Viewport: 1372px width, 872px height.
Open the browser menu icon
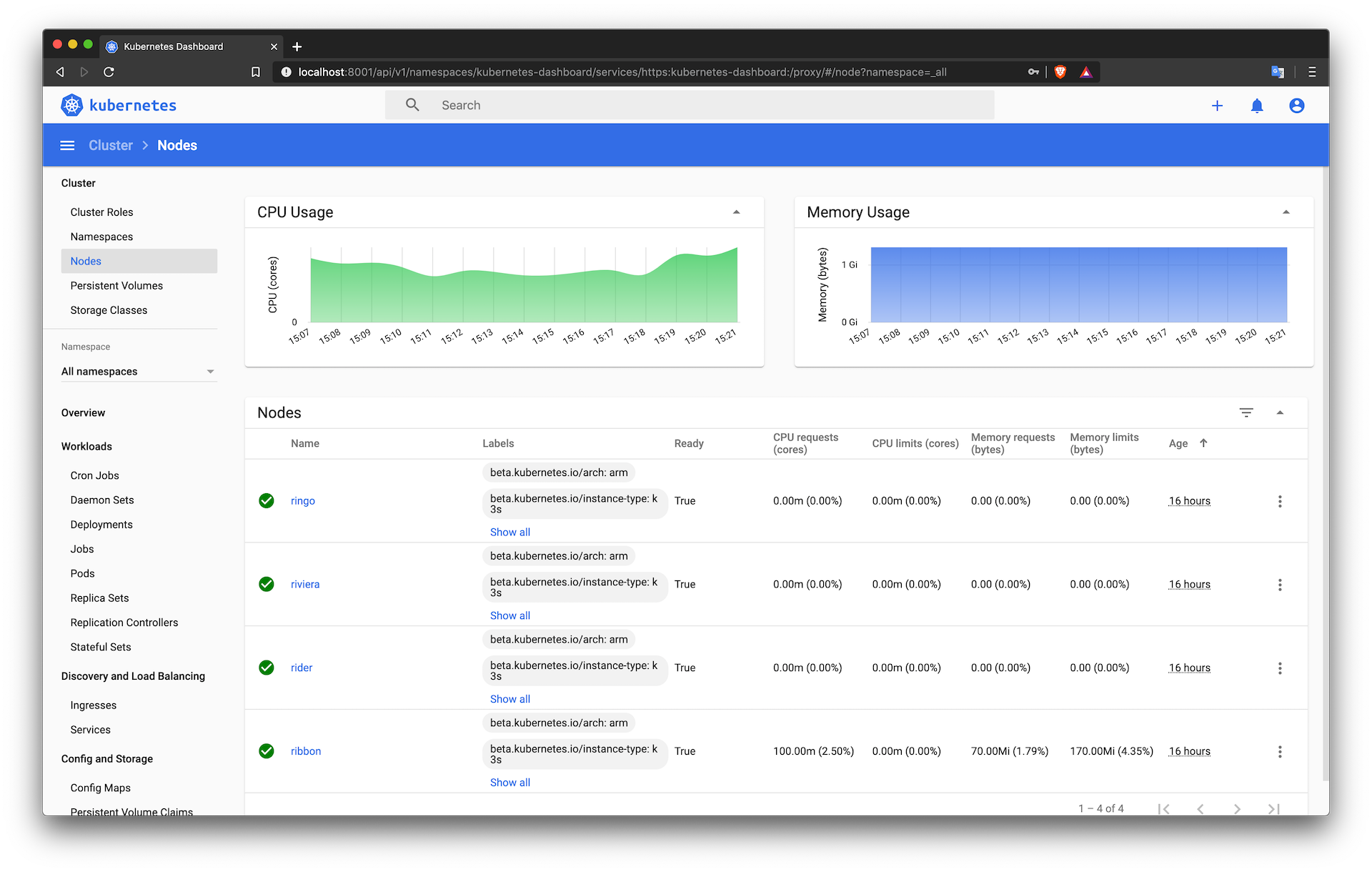1312,71
